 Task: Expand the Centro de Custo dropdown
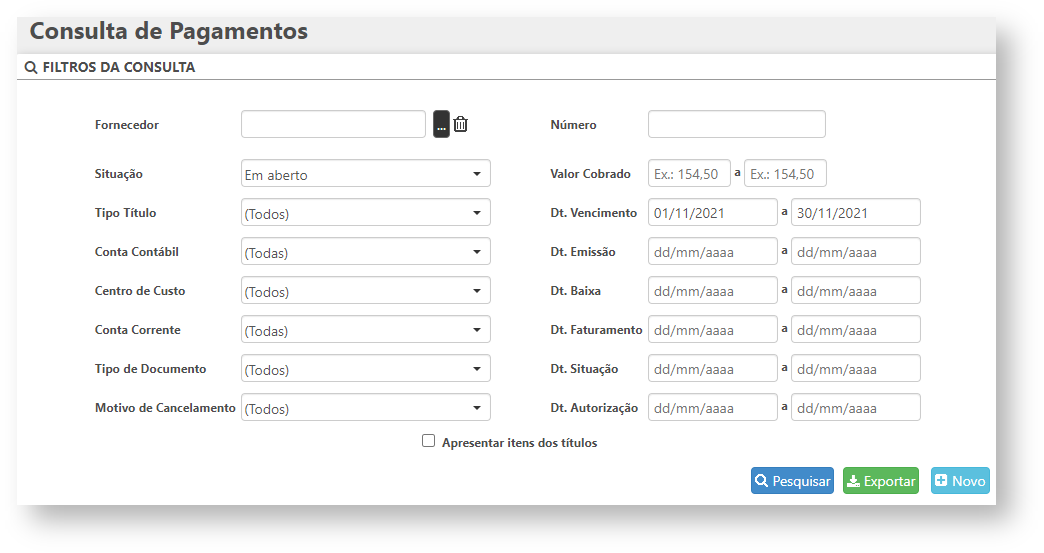coord(366,291)
